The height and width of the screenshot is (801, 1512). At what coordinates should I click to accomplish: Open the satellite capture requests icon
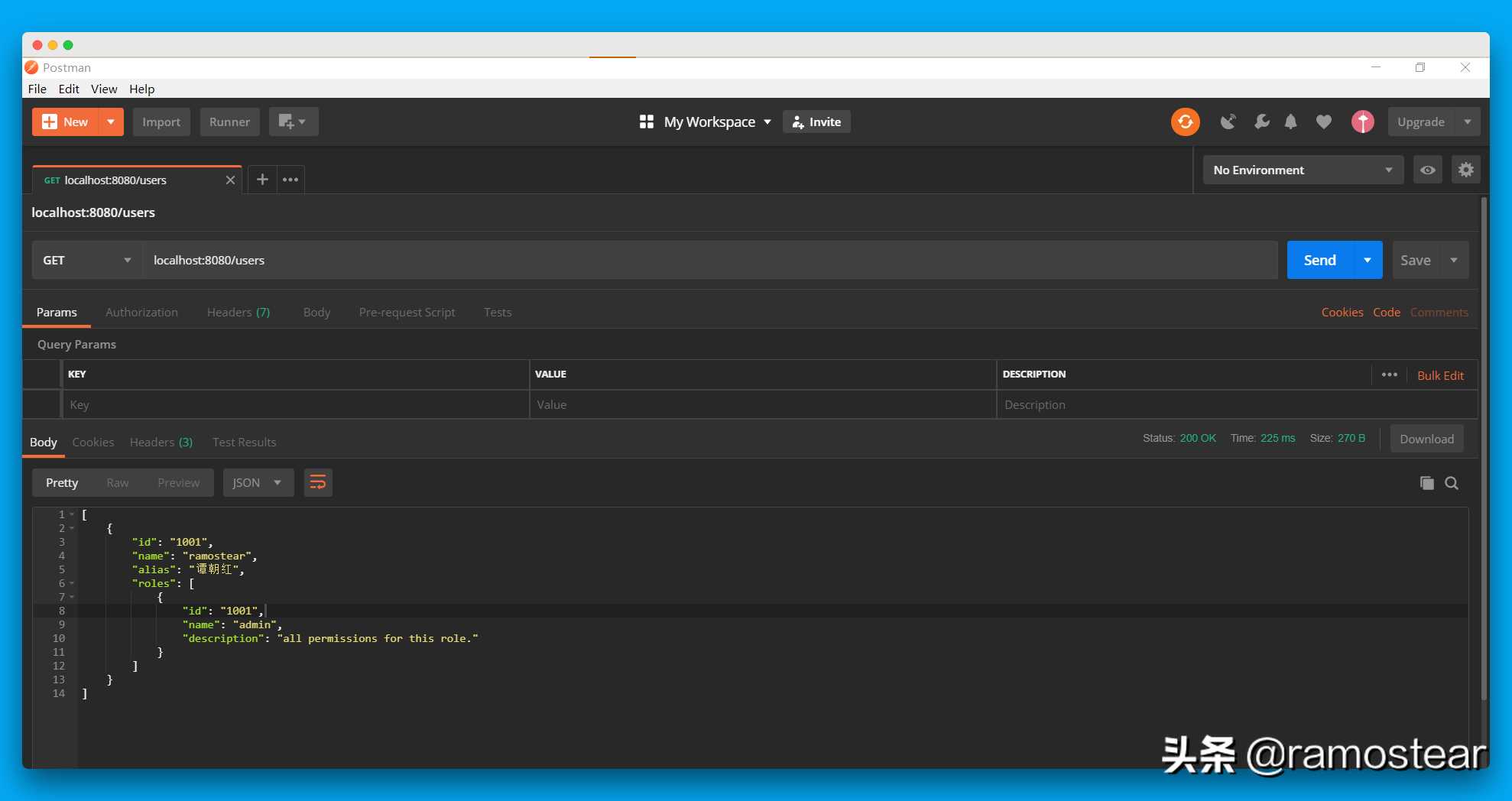[x=1228, y=122]
